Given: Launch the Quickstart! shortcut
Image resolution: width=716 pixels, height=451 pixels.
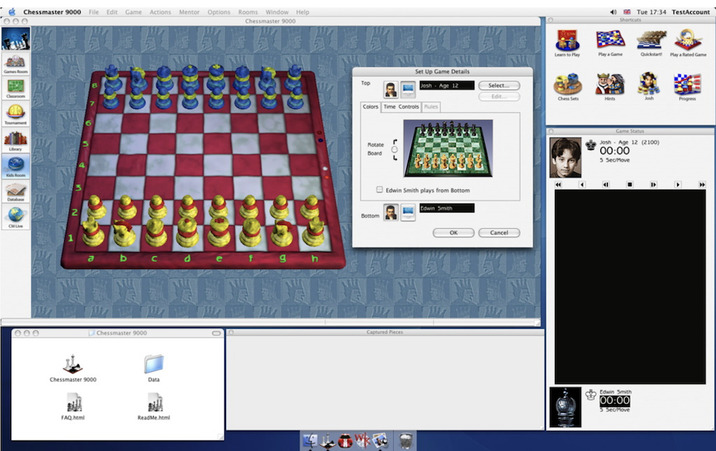Looking at the screenshot, I should (x=646, y=41).
